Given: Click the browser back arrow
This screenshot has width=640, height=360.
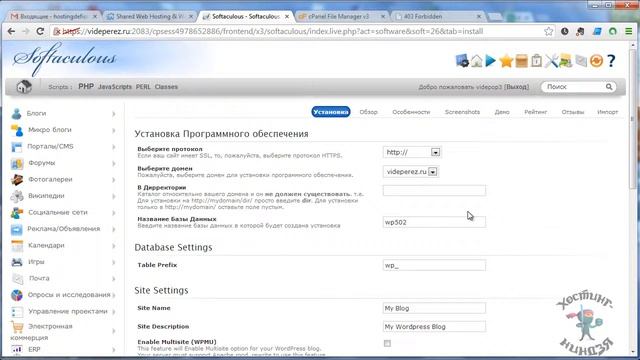Looking at the screenshot, I should (11, 31).
